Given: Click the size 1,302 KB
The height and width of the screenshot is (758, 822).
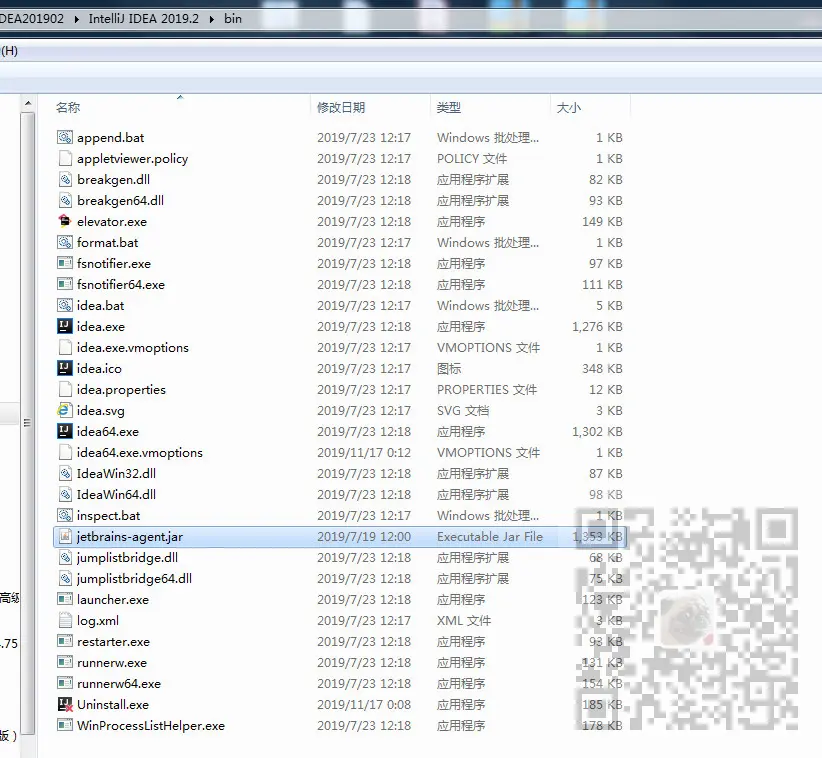Looking at the screenshot, I should (x=597, y=431).
